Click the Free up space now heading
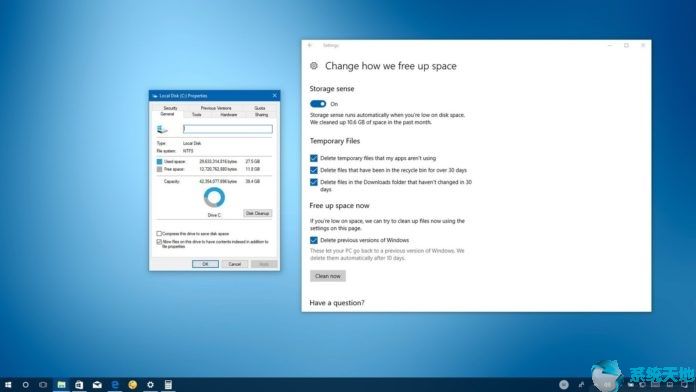This screenshot has width=696, height=392. 339,206
